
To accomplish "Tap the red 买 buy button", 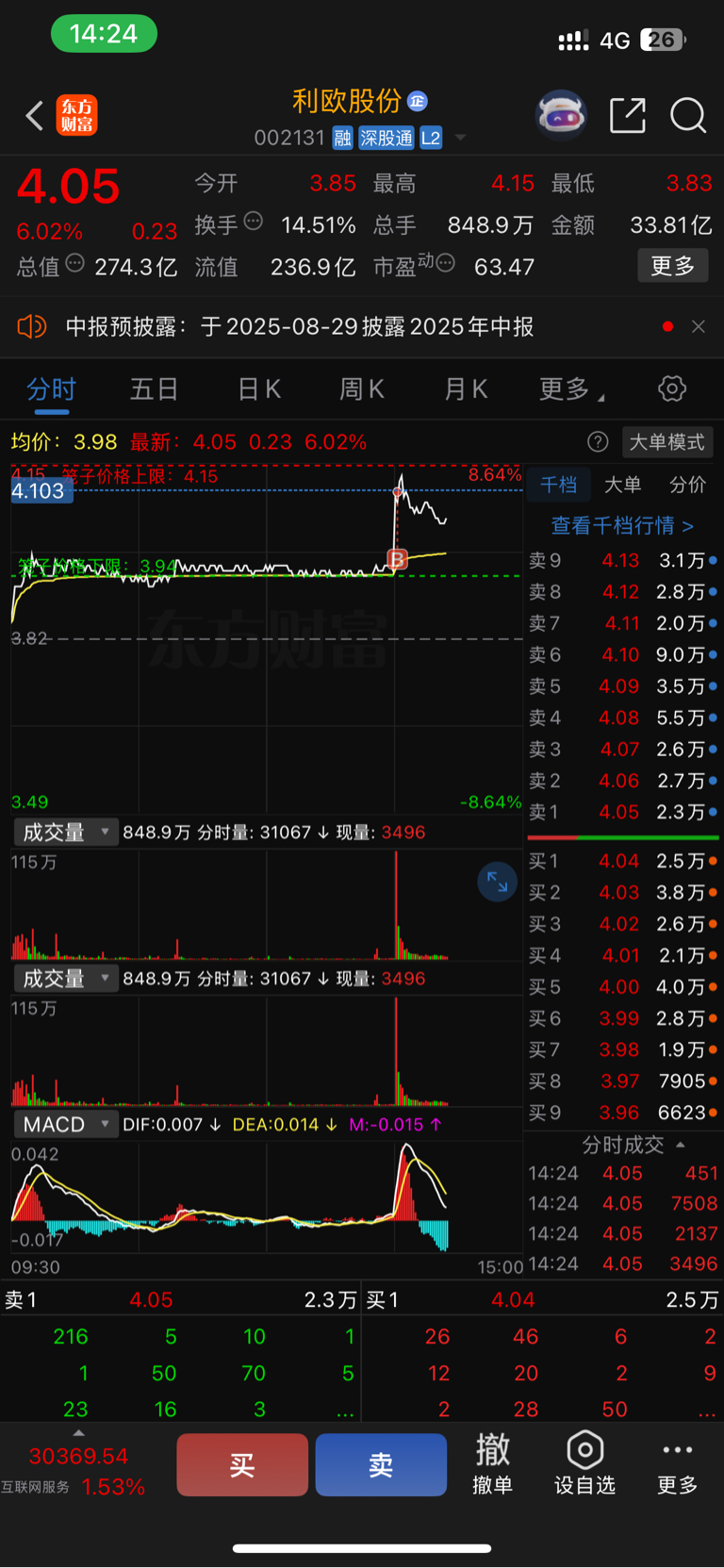I will [242, 1464].
